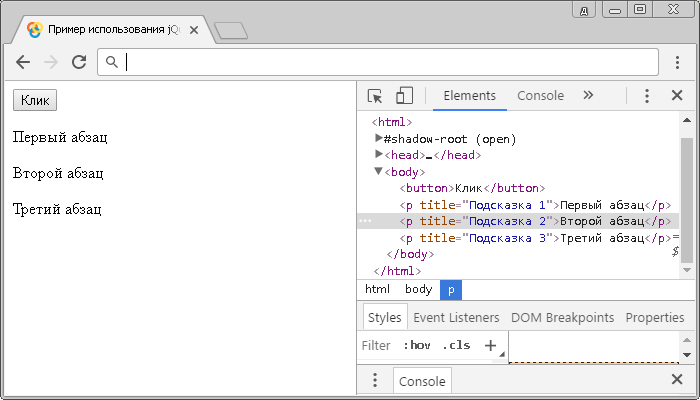Collapse the body element node
The height and width of the screenshot is (400, 700).
coord(379,171)
